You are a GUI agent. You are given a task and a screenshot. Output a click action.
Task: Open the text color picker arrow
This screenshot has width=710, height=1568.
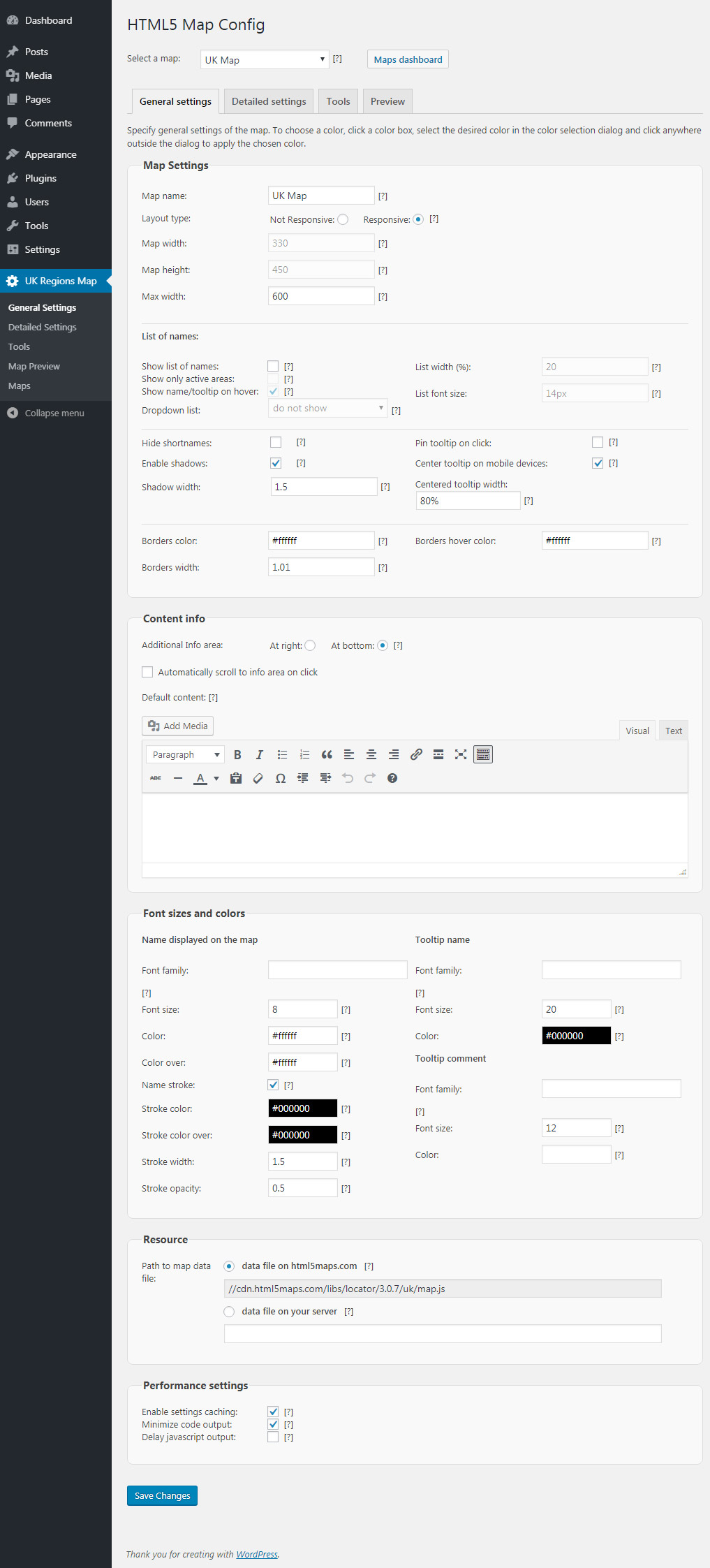[216, 778]
